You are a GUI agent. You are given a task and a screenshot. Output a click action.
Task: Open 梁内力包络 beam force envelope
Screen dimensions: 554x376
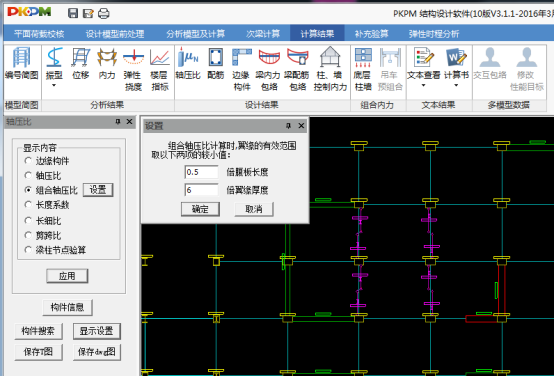point(269,69)
